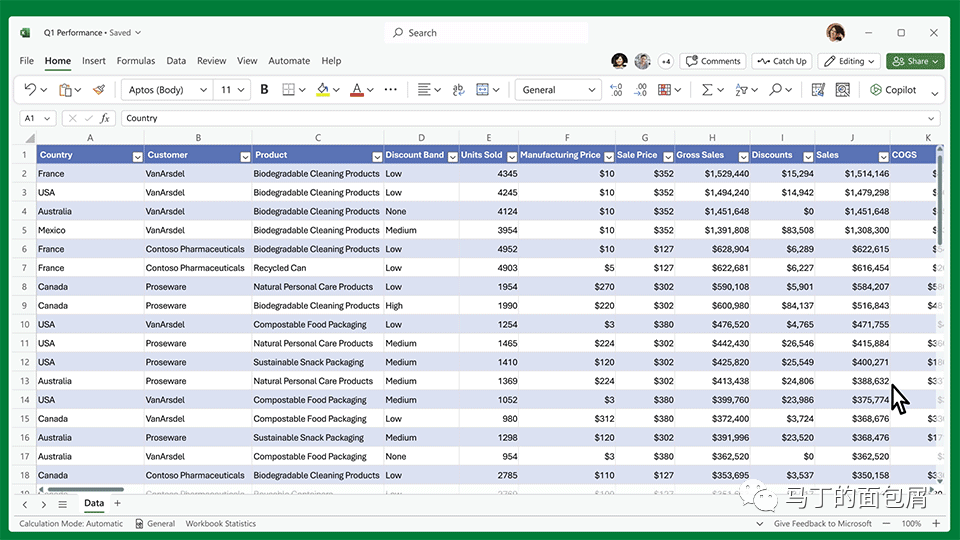Open the More font options ellipsis
Viewport: 960px width, 540px height.
tap(391, 89)
